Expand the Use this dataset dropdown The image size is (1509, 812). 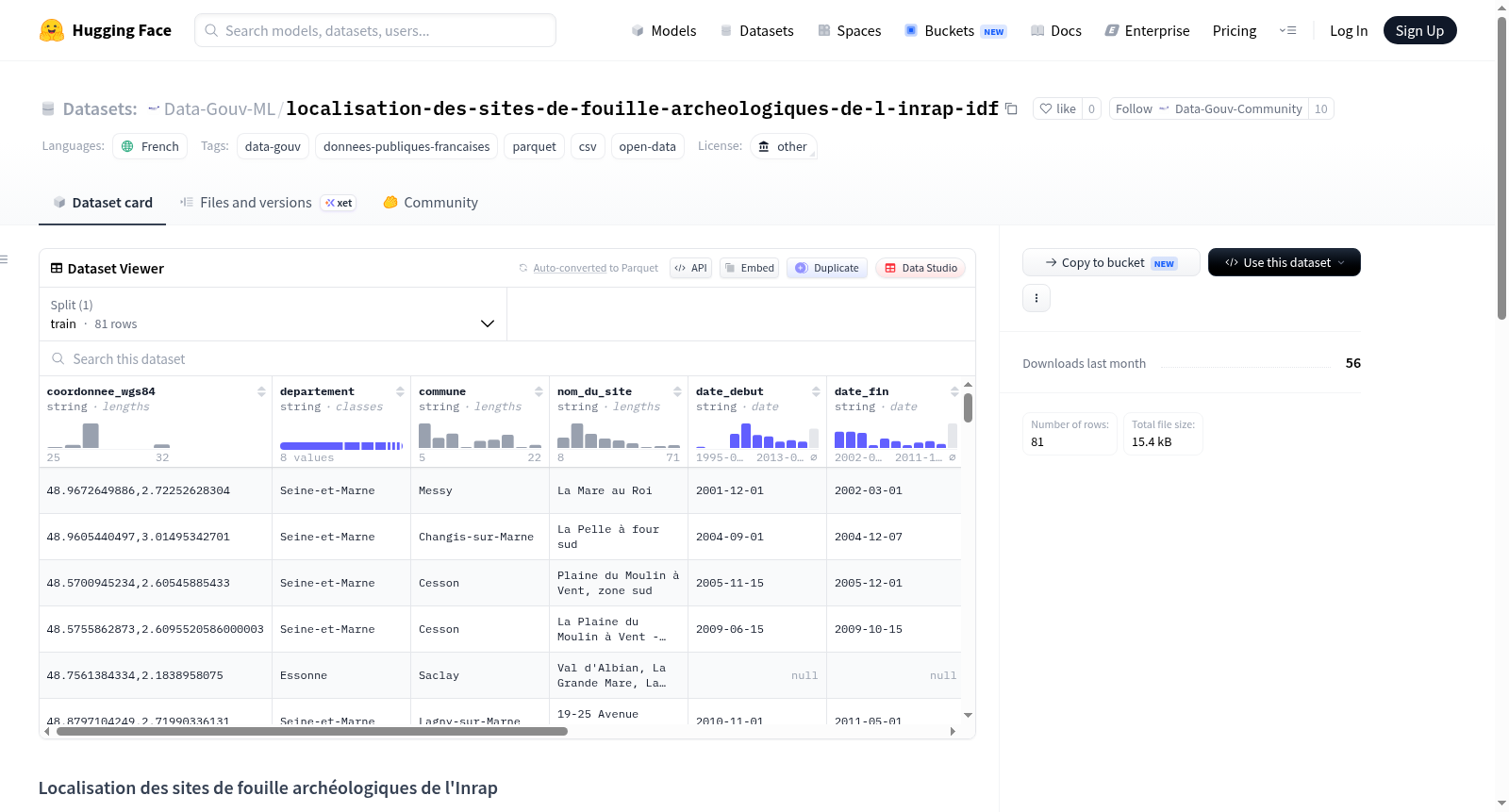point(1285,262)
